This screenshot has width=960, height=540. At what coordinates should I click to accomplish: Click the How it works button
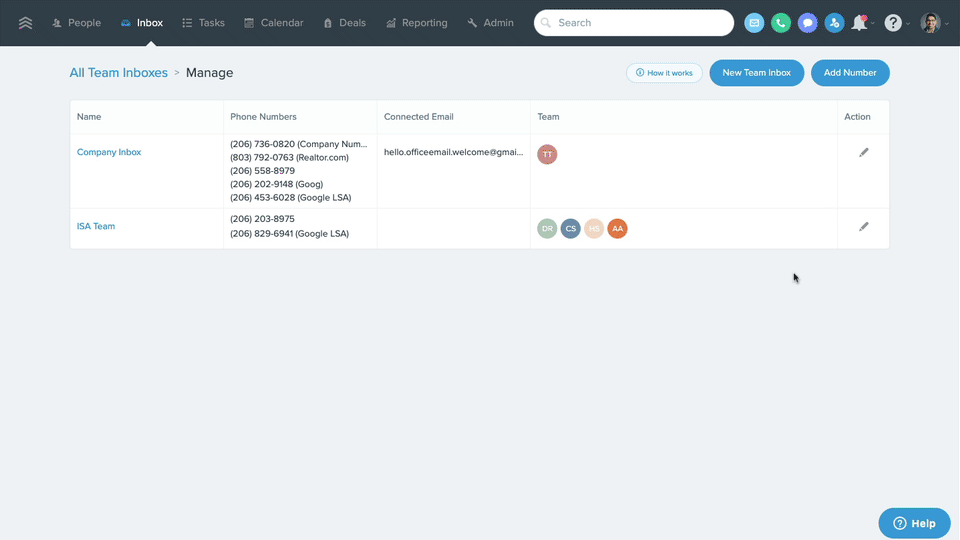pos(664,73)
